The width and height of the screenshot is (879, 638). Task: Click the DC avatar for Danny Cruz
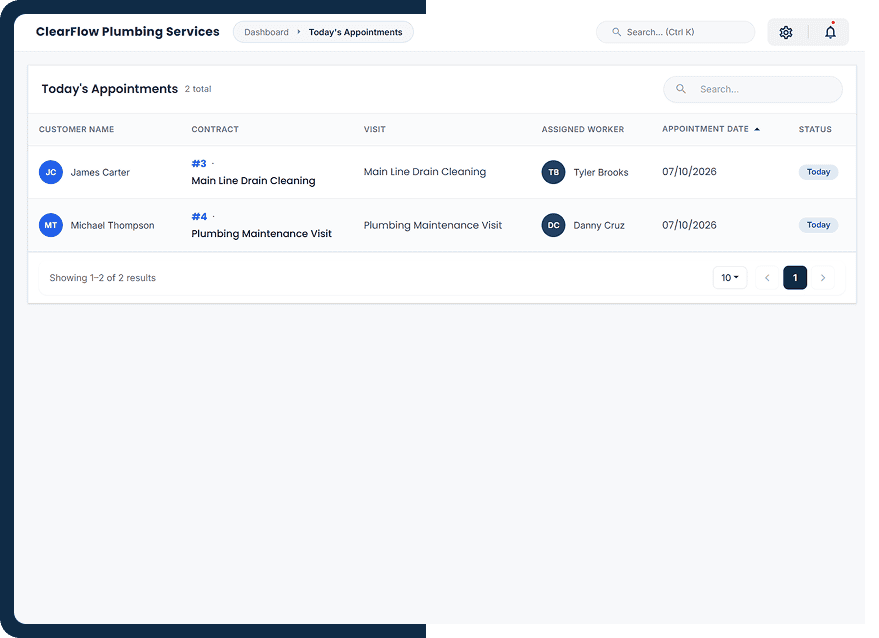[553, 225]
